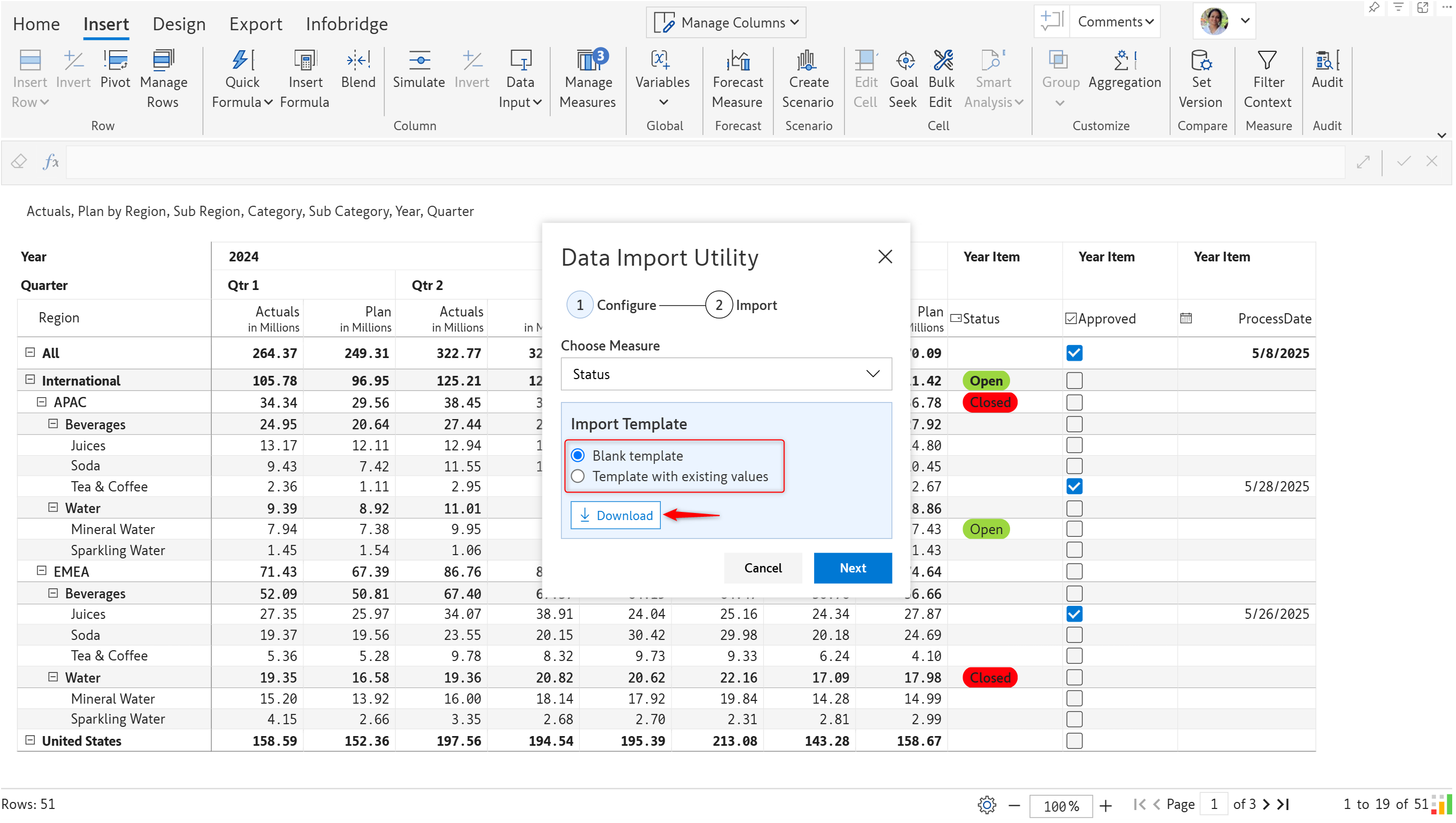Click the Manage Measures icon
This screenshot has height=823, width=1456.
[588, 60]
